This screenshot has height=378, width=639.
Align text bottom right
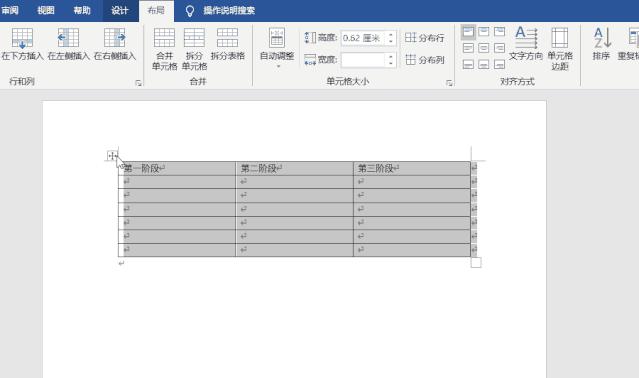[x=499, y=64]
